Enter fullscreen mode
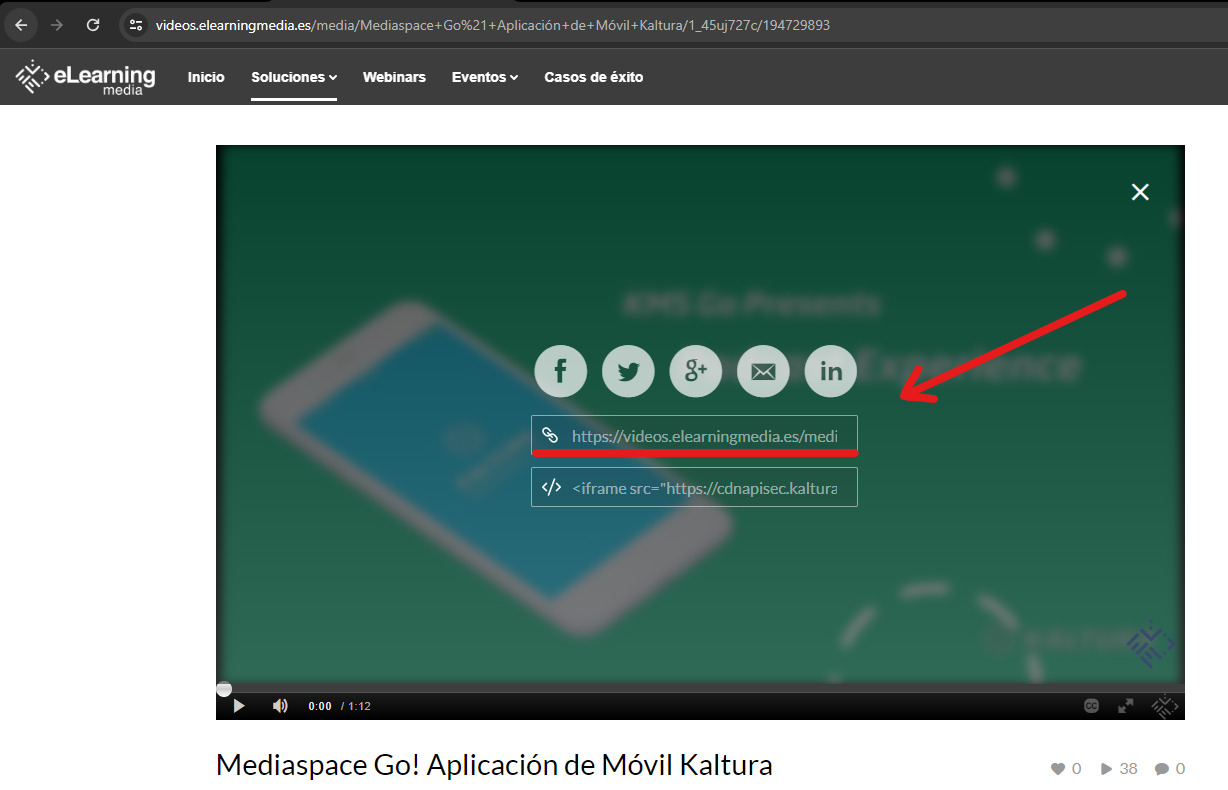Image resolution: width=1228 pixels, height=790 pixels. pos(1126,706)
